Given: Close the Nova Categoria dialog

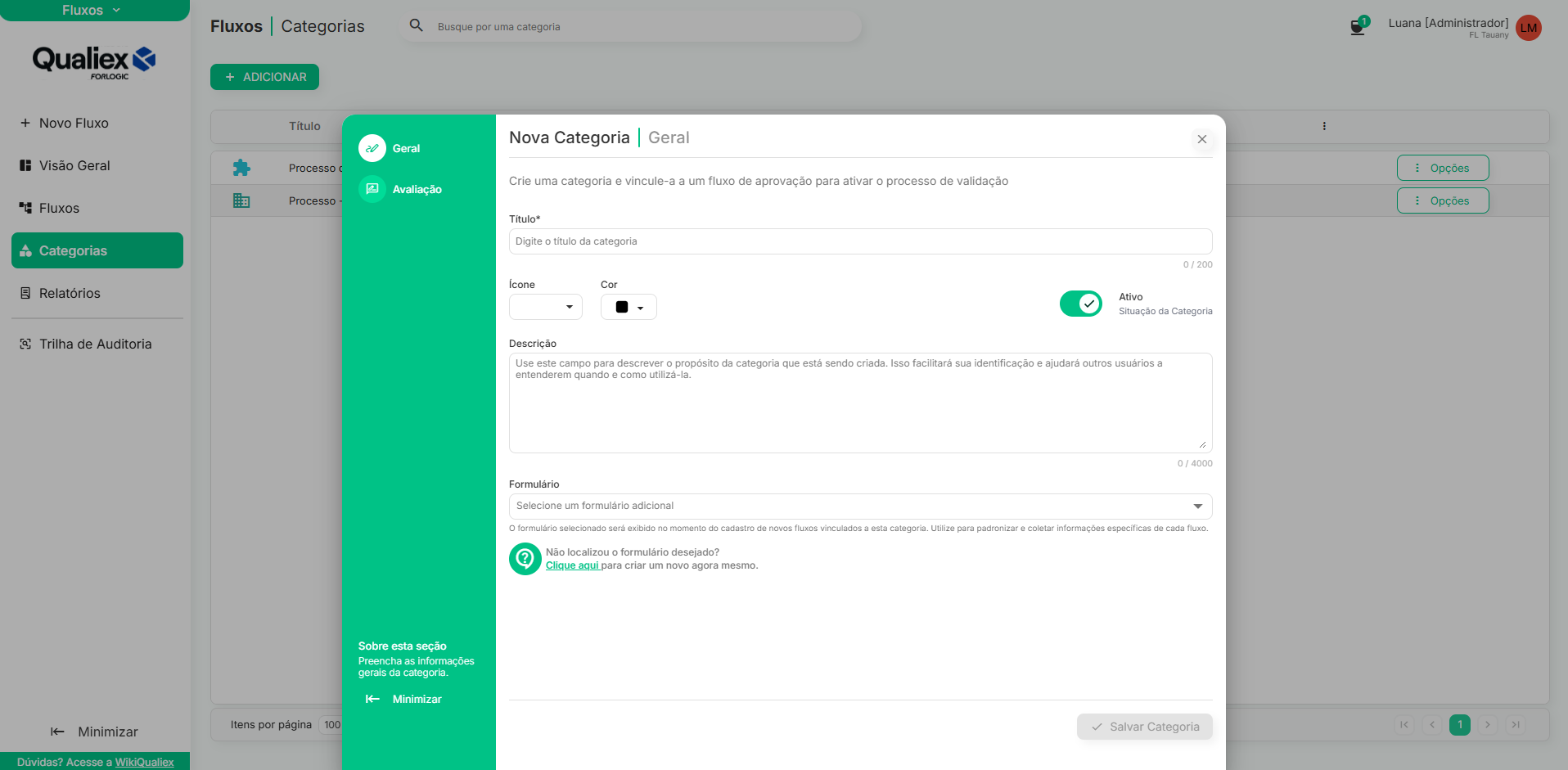Looking at the screenshot, I should tap(1202, 139).
